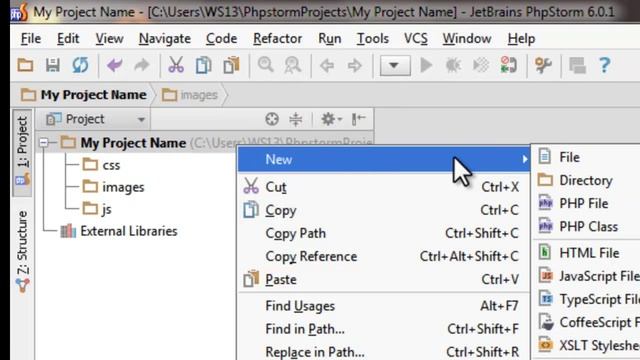
Task: Navigate Back with left arrow icon
Action: click(327, 65)
